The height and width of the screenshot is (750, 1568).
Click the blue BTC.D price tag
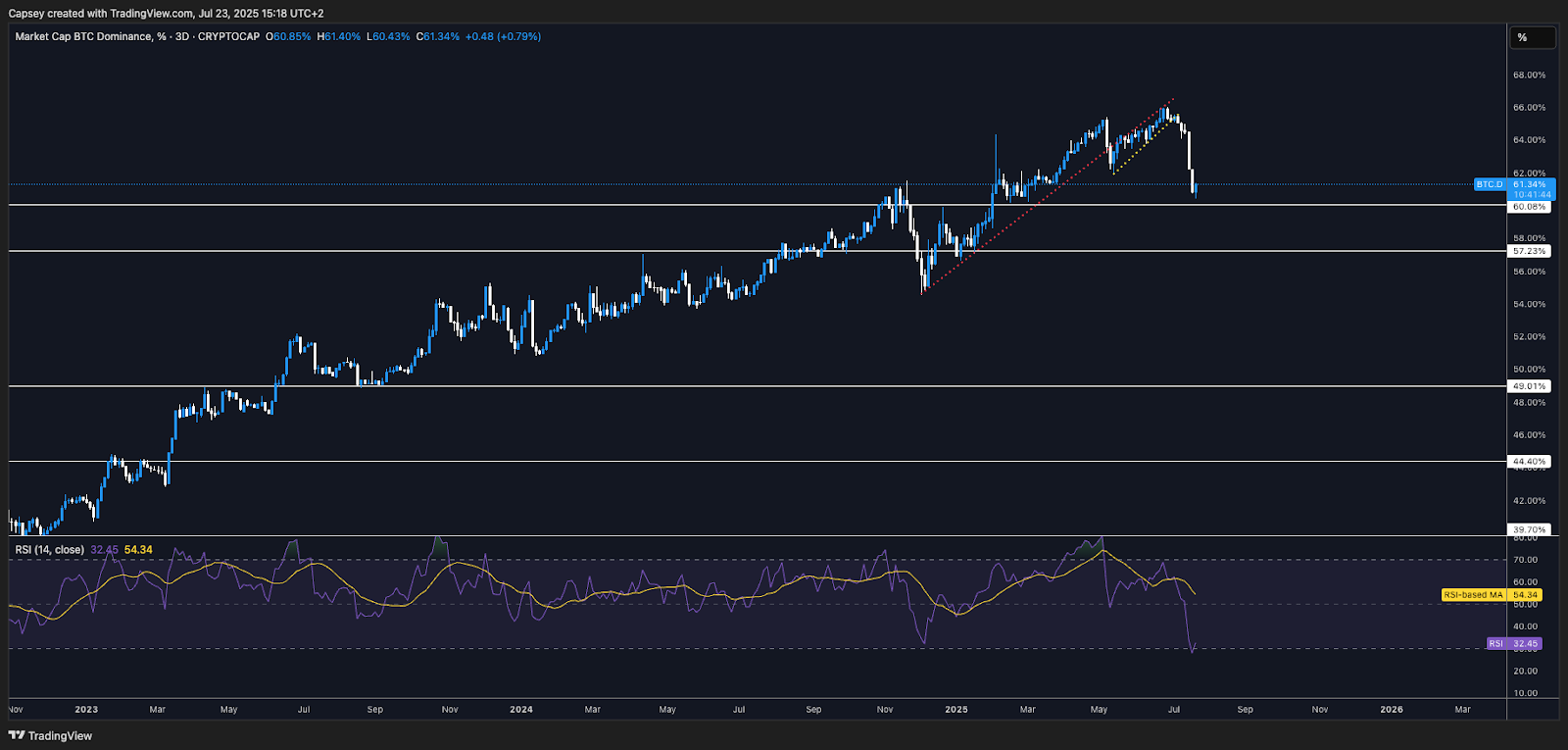[1490, 184]
